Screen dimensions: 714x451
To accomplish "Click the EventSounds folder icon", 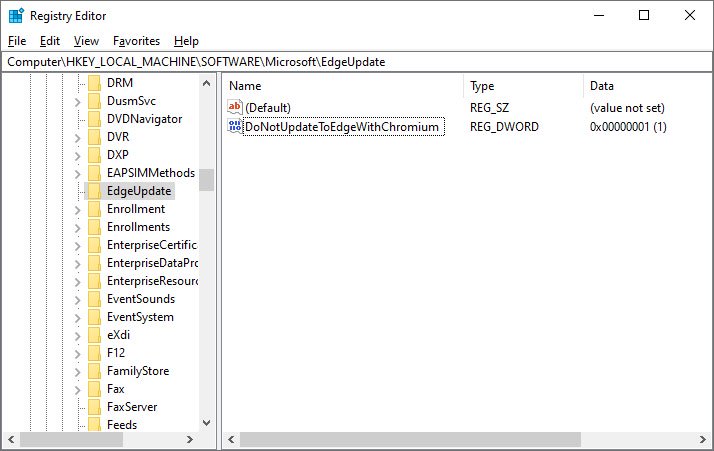I will [94, 299].
